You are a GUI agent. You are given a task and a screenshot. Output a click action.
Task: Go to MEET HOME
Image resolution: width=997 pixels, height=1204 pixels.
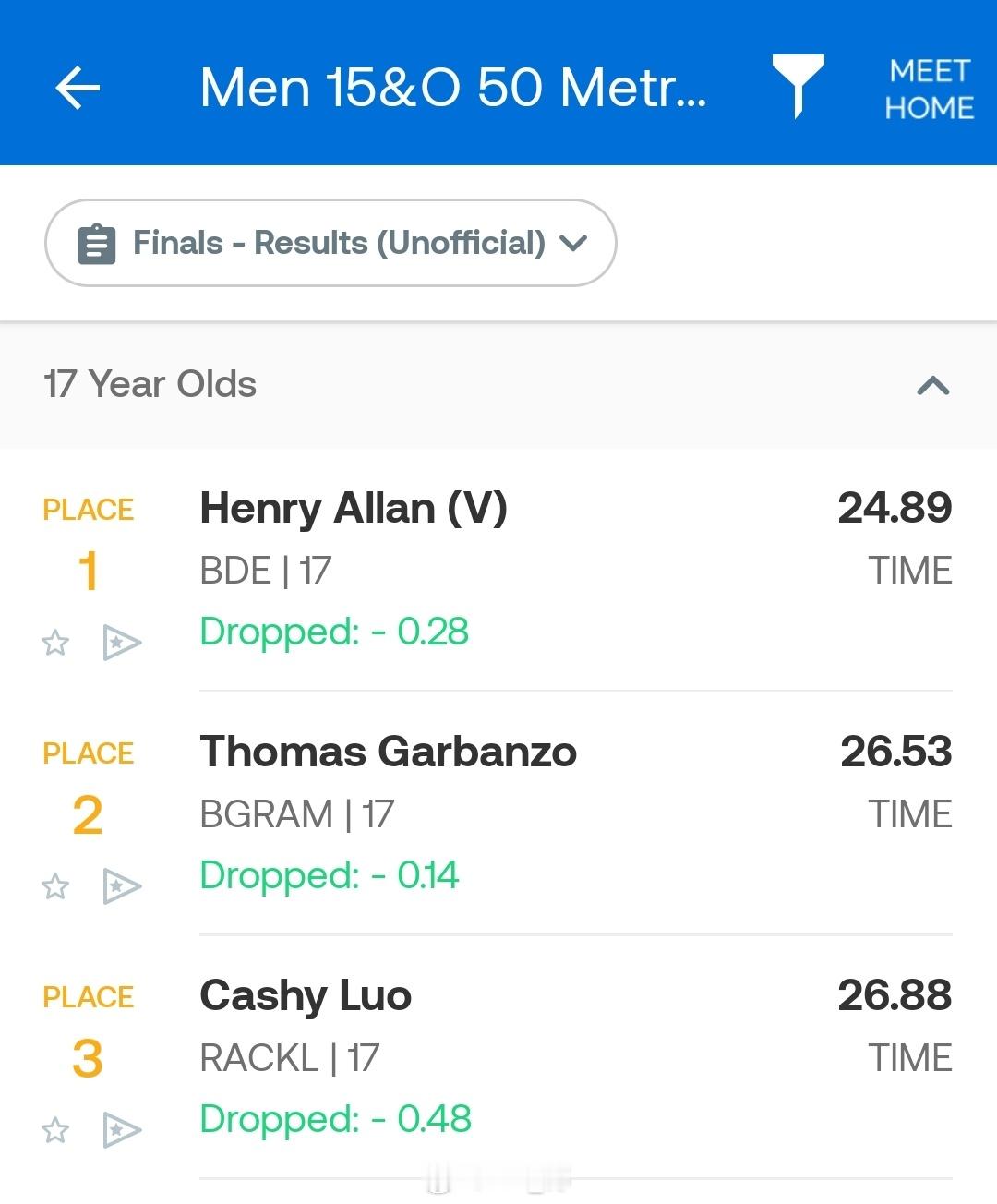click(929, 89)
